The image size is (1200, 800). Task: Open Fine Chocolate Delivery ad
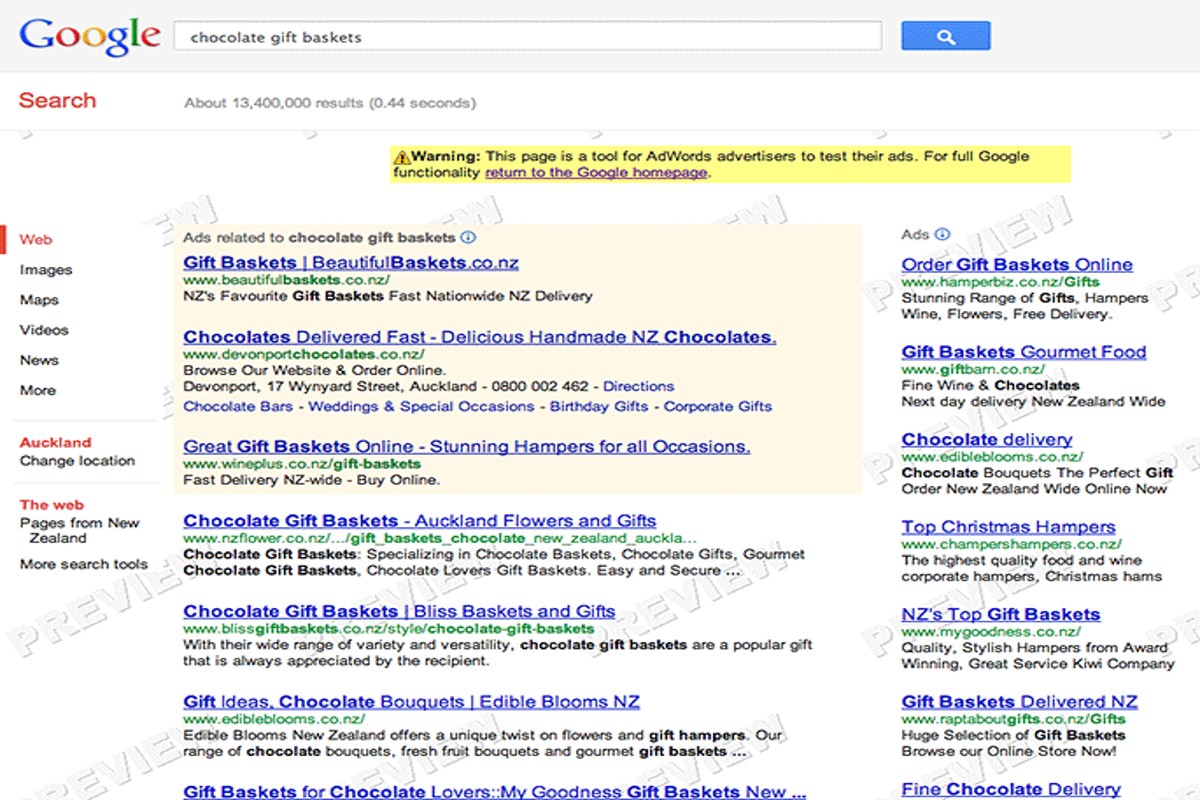(x=1011, y=789)
